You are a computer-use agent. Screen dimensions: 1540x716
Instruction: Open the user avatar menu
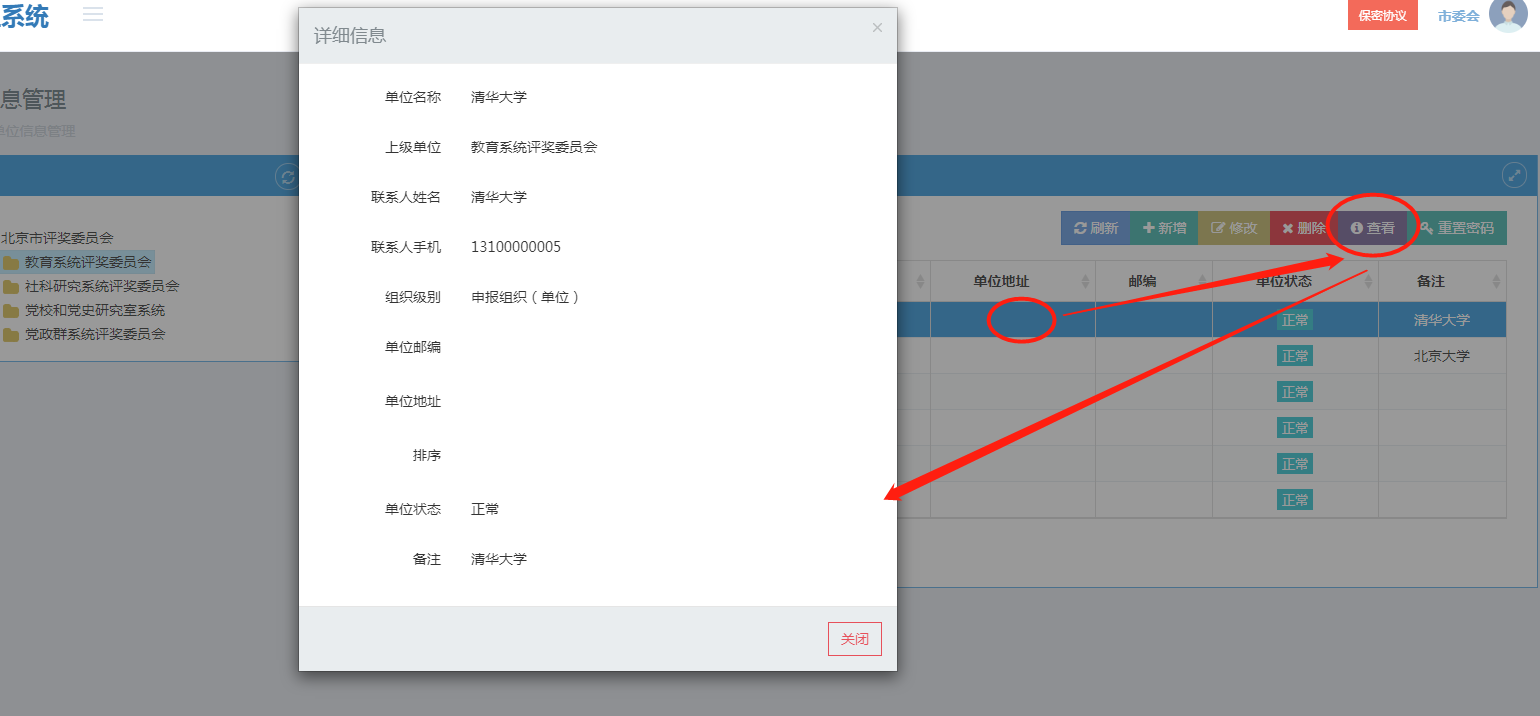point(1508,15)
